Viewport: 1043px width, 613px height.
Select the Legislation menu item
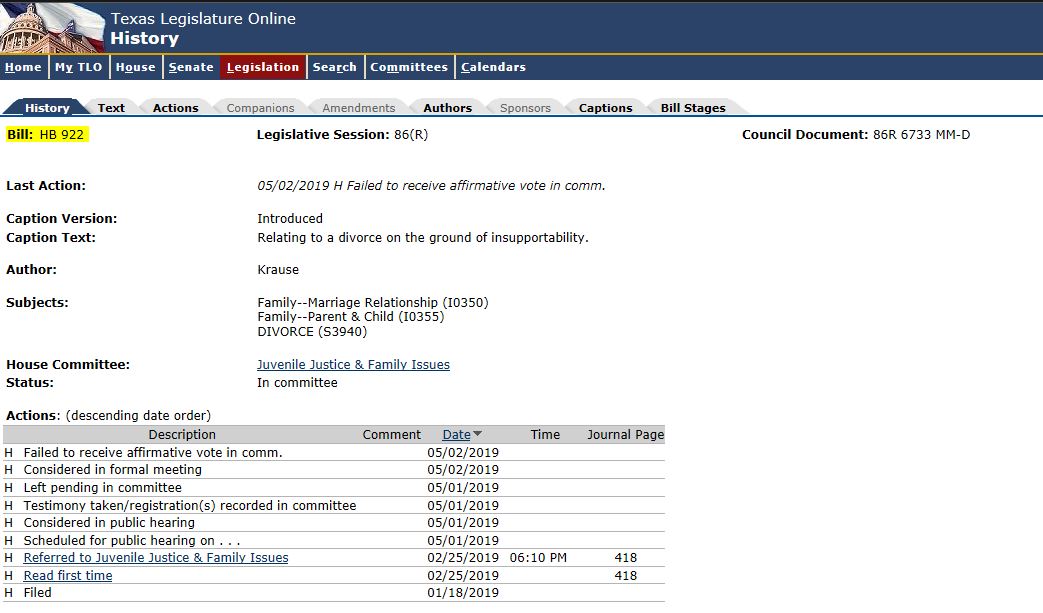262,67
